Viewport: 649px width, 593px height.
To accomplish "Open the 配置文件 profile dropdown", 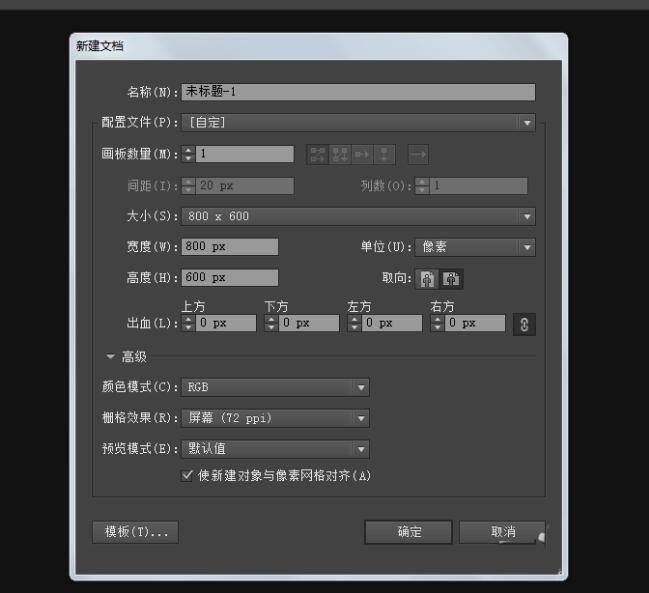I will pos(358,123).
